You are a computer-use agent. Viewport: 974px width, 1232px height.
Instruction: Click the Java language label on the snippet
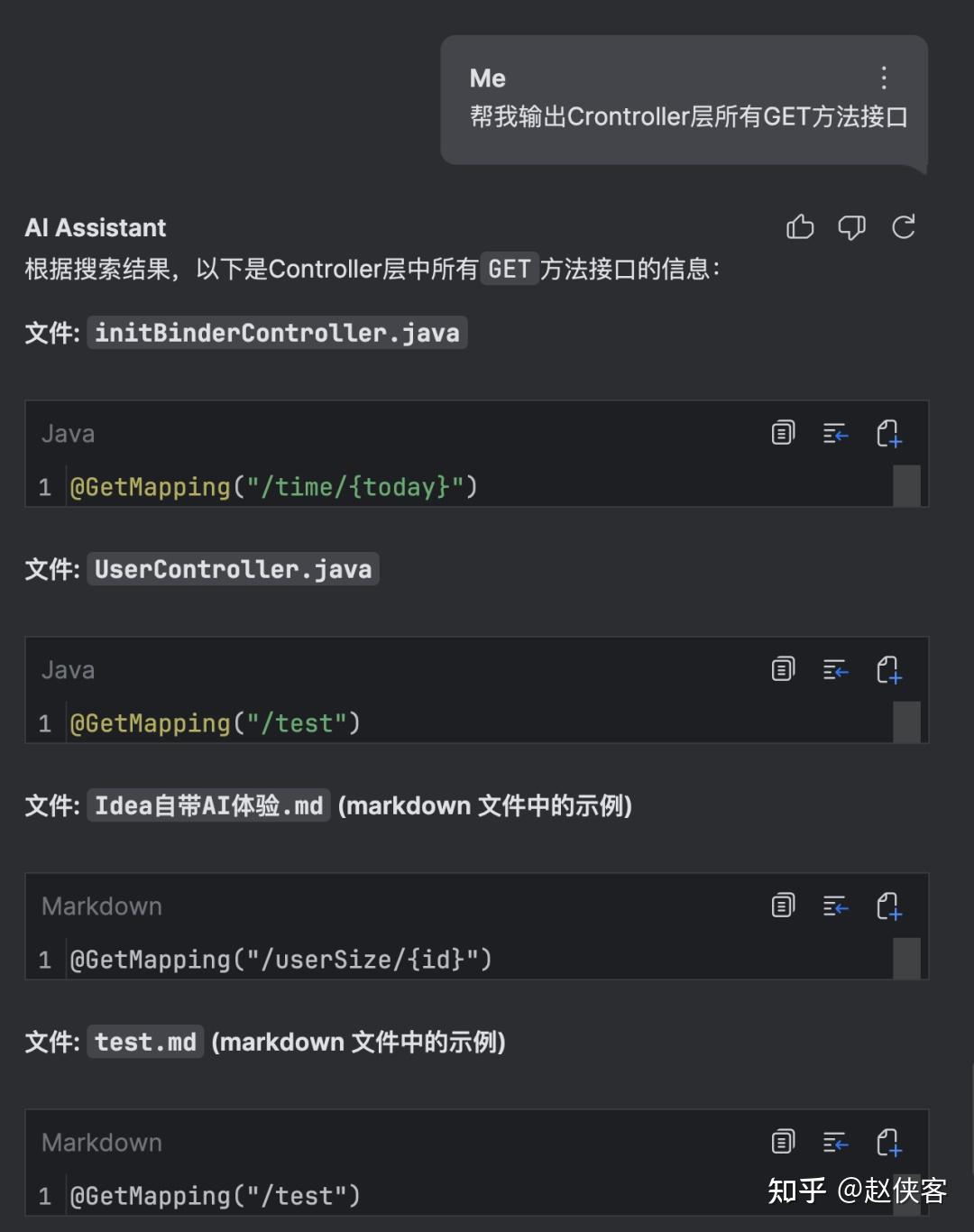(68, 434)
